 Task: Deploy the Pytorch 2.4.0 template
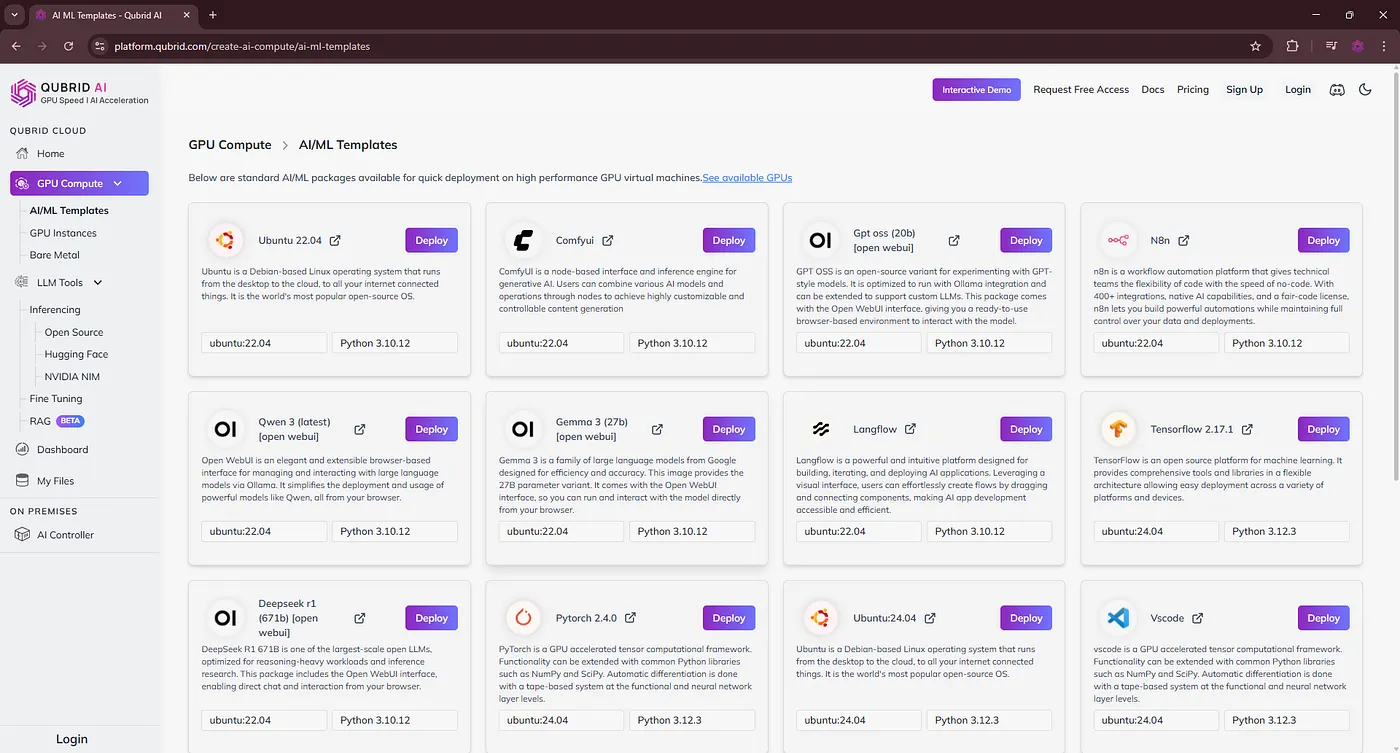[x=729, y=618]
